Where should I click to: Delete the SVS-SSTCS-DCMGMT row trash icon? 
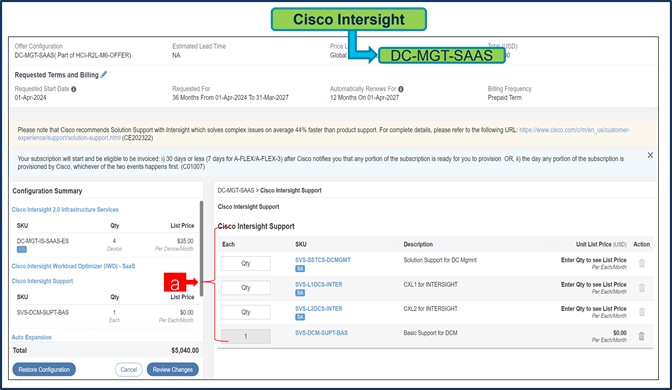(x=642, y=264)
